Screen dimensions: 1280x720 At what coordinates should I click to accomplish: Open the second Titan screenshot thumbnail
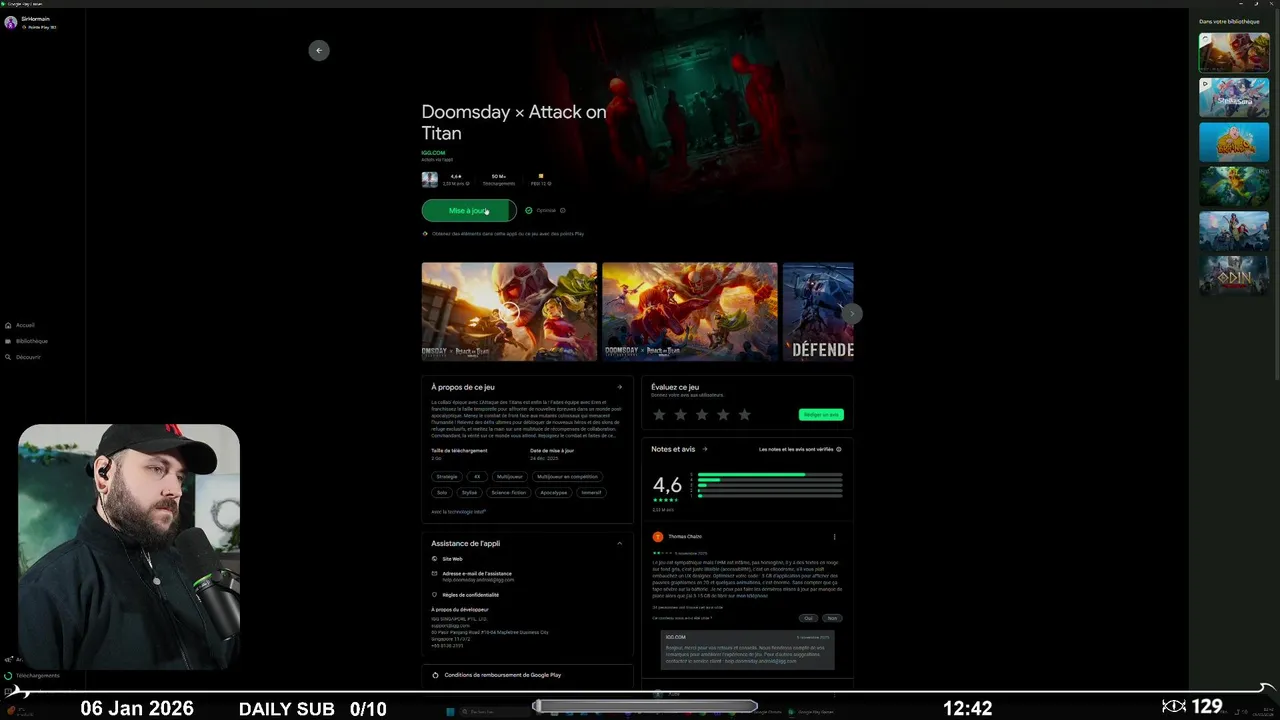click(x=690, y=311)
